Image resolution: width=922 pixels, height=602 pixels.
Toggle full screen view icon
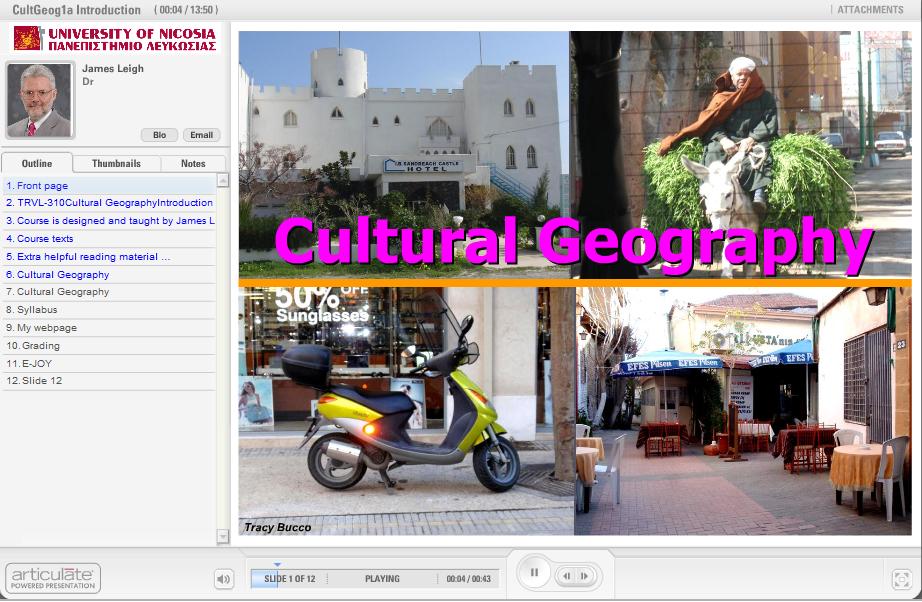pos(901,579)
